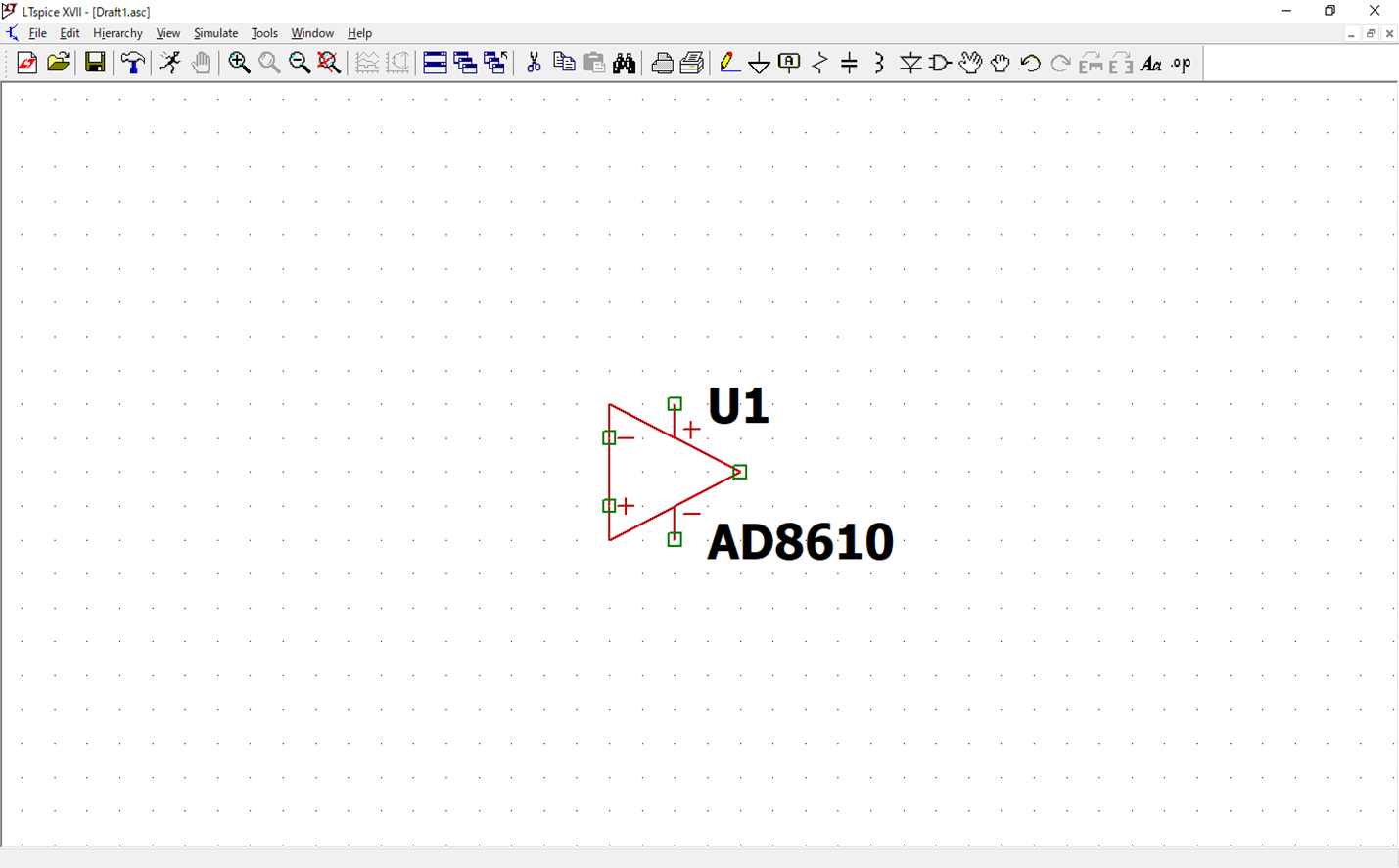Viewport: 1399px width, 868px height.
Task: Click the AD8610 component label
Action: (x=800, y=542)
